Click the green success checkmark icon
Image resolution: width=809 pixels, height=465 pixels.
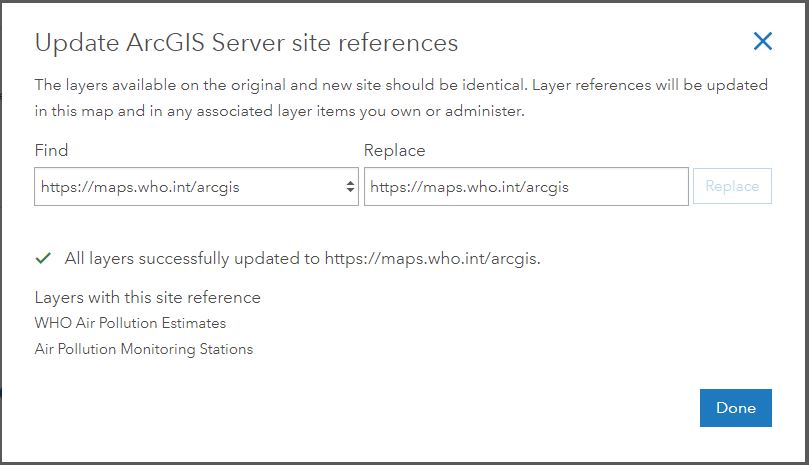click(x=43, y=258)
